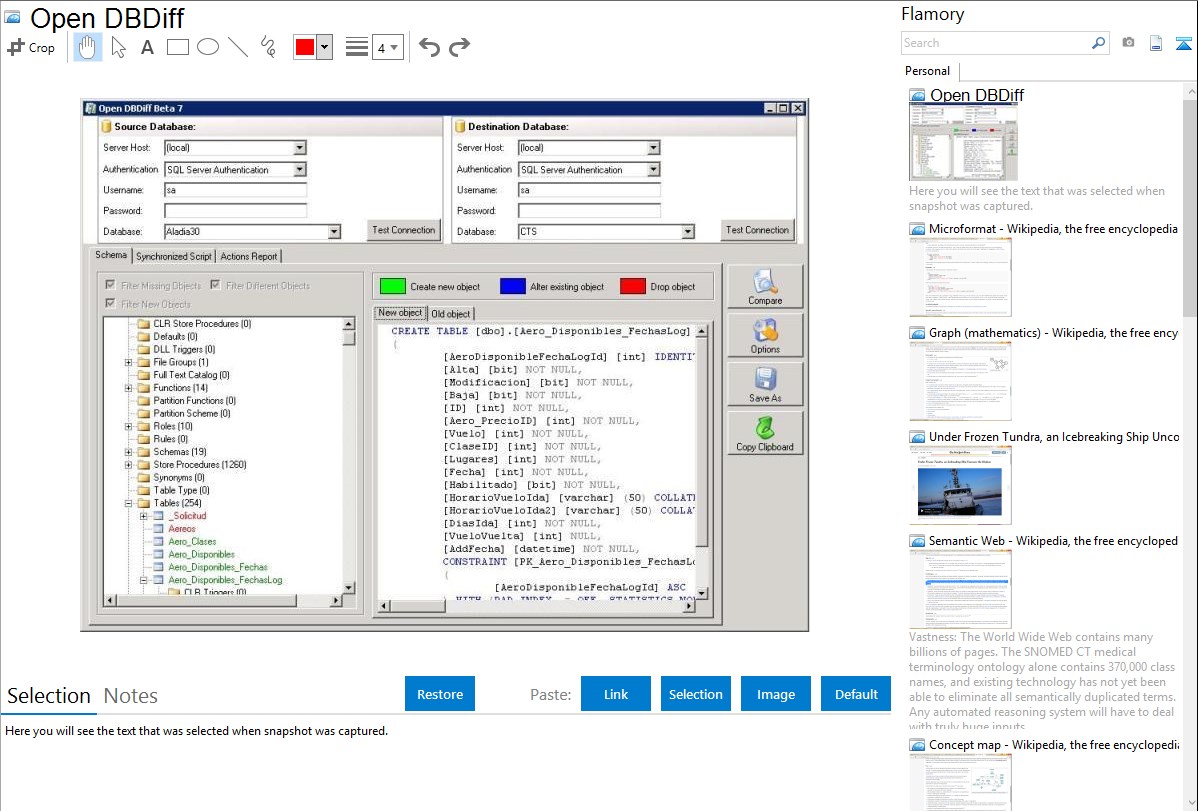1198x811 pixels.
Task: Open the Personal tab
Action: coord(928,71)
